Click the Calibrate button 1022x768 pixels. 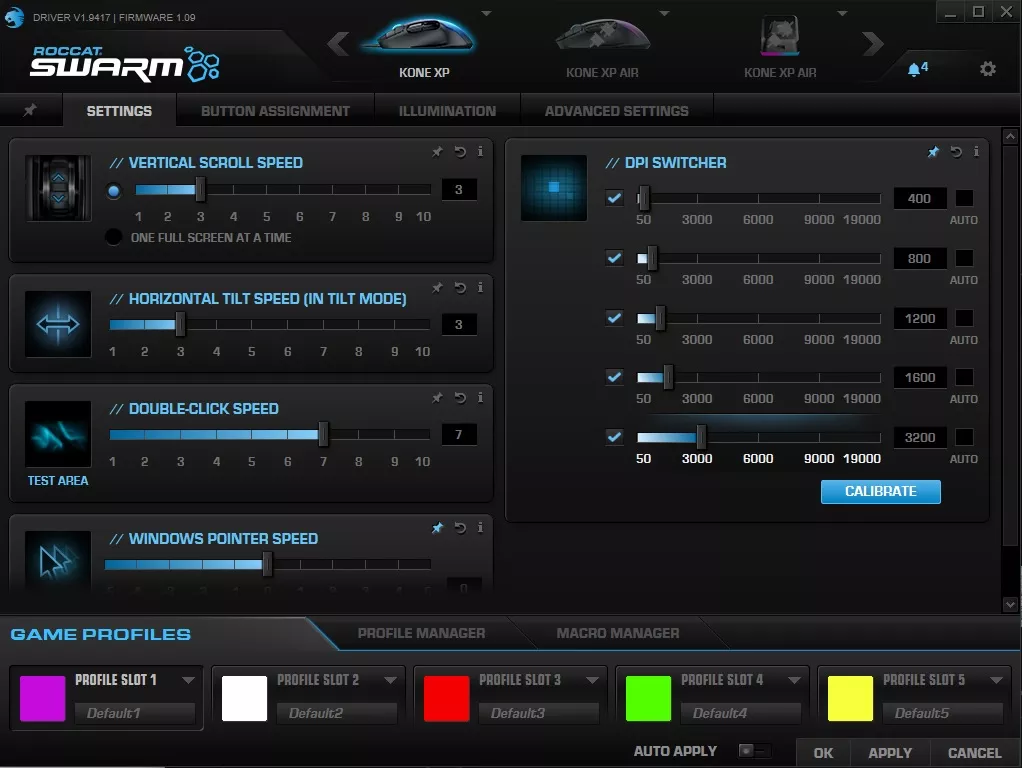[881, 492]
